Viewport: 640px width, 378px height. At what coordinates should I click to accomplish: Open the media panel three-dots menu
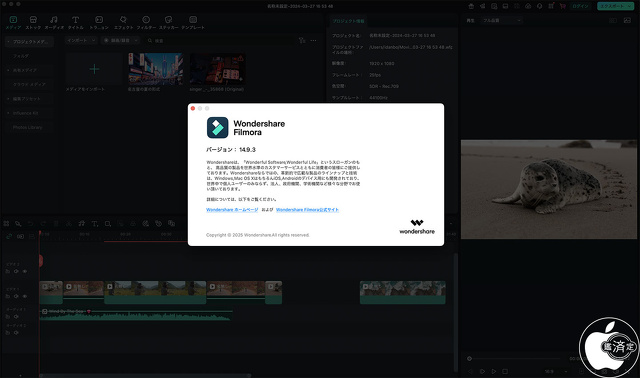point(313,40)
